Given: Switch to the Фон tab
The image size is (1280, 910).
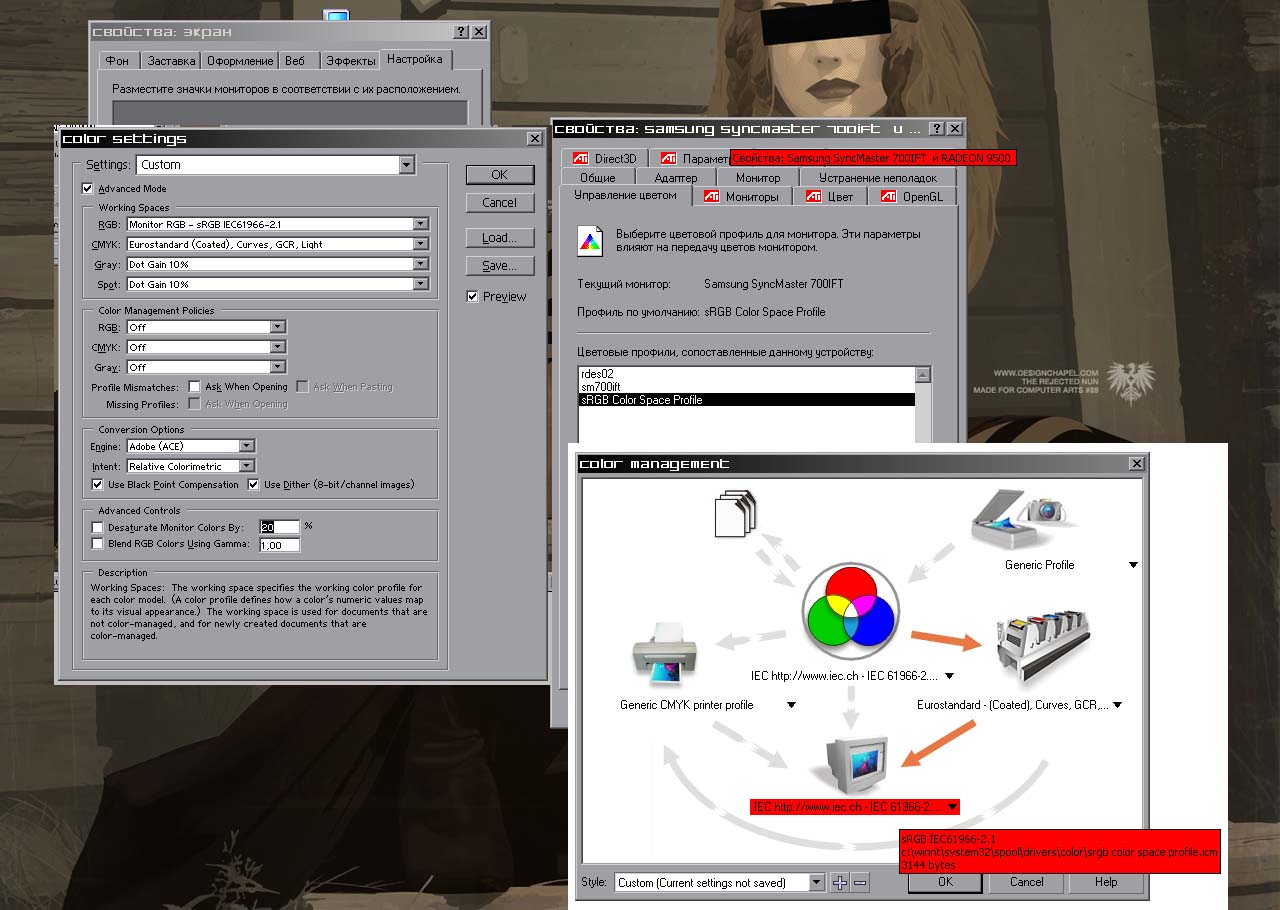Looking at the screenshot, I should [x=117, y=61].
